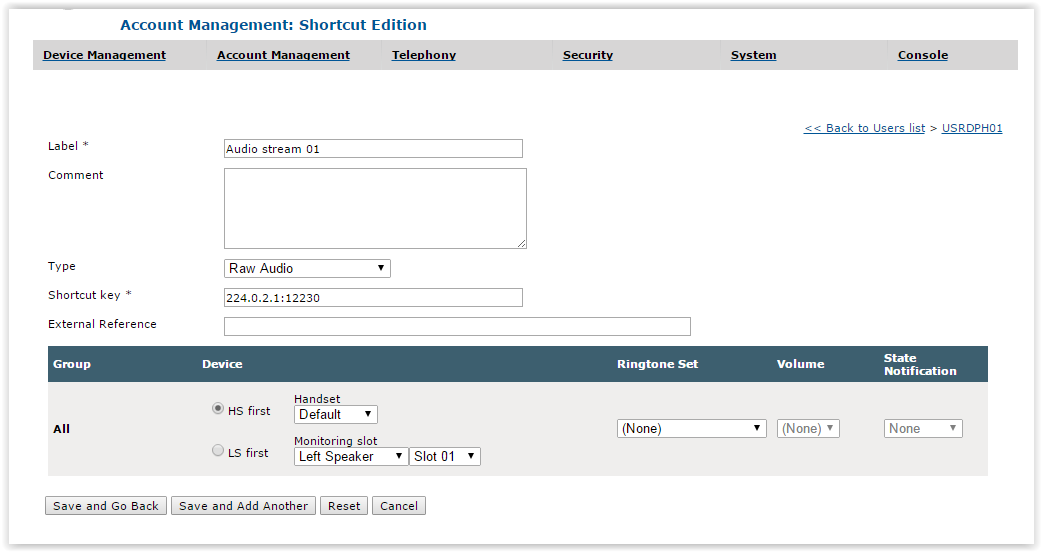The height and width of the screenshot is (552, 1042).
Task: Open the Left Speaker monitoring dropdown
Action: click(351, 456)
